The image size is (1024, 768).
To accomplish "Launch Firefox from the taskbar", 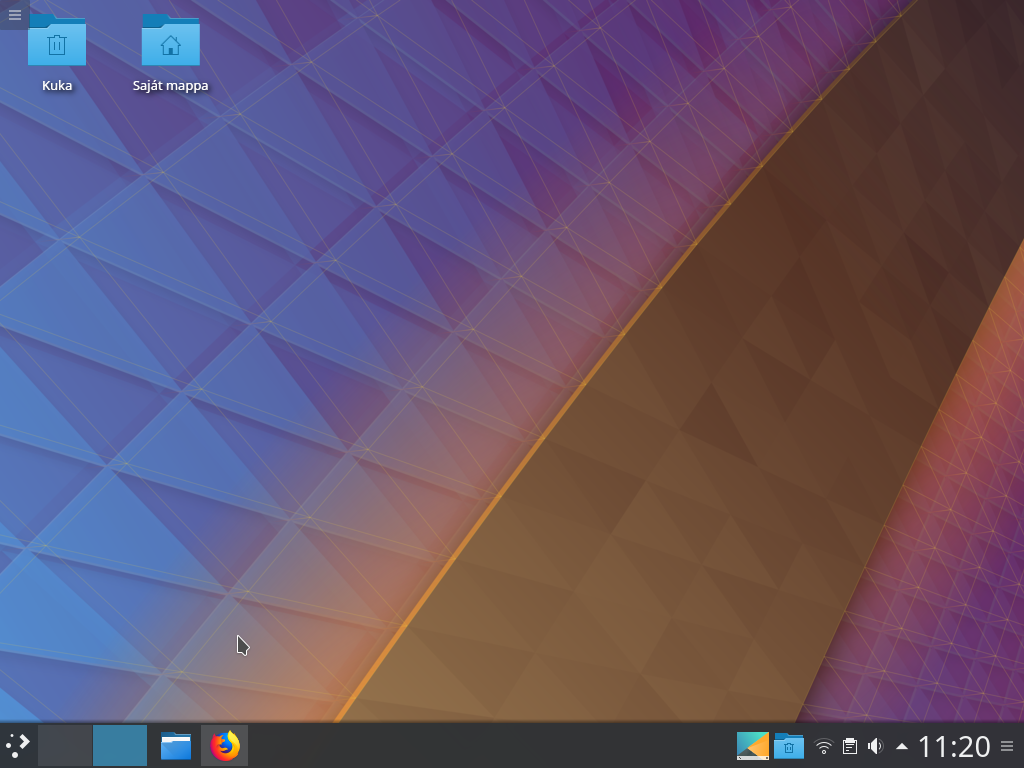I will pos(225,745).
